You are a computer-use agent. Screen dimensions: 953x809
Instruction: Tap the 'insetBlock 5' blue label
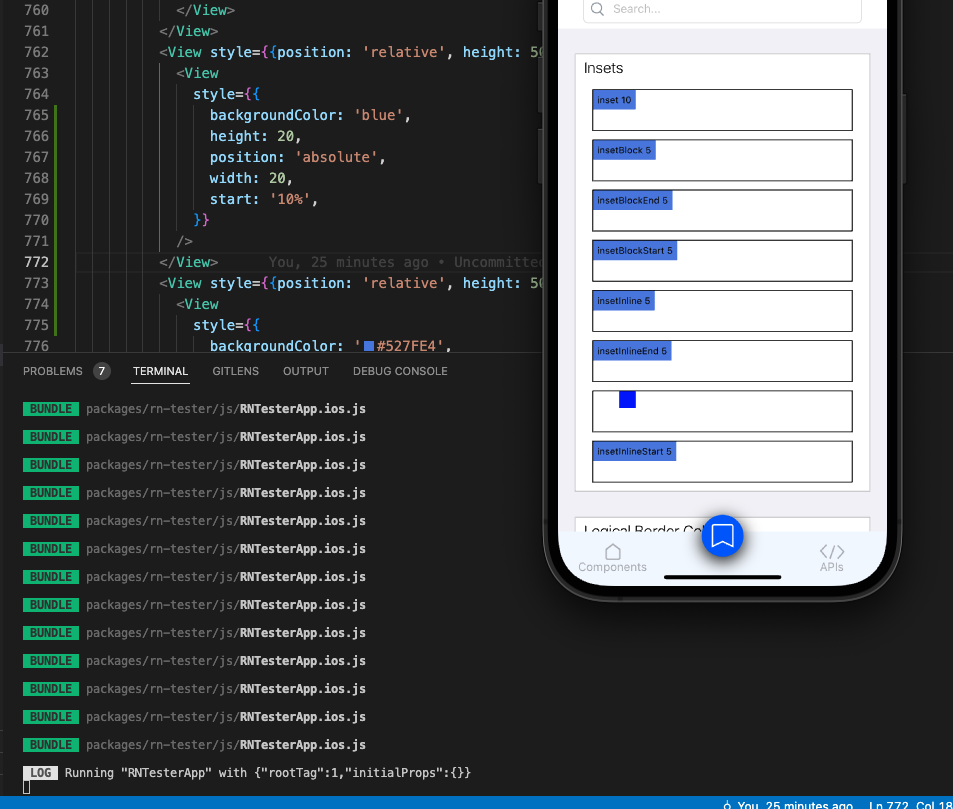(624, 150)
